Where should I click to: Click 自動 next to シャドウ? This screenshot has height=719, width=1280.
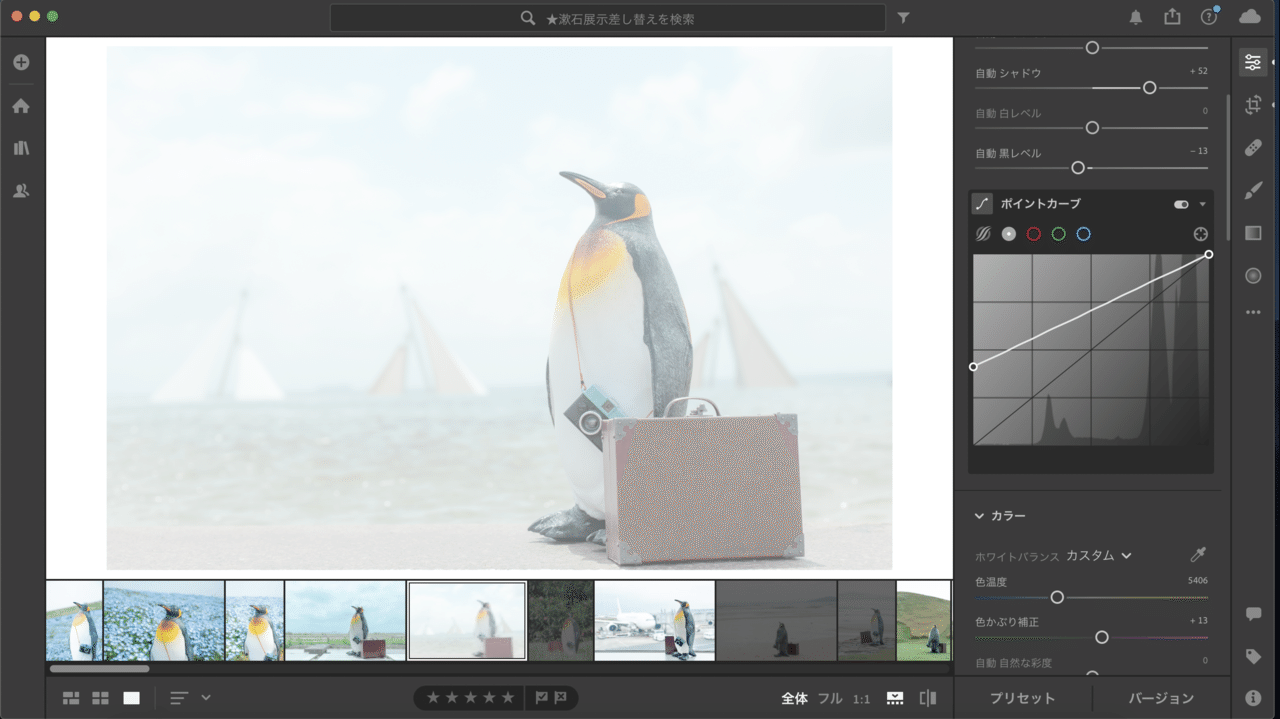[x=985, y=73]
